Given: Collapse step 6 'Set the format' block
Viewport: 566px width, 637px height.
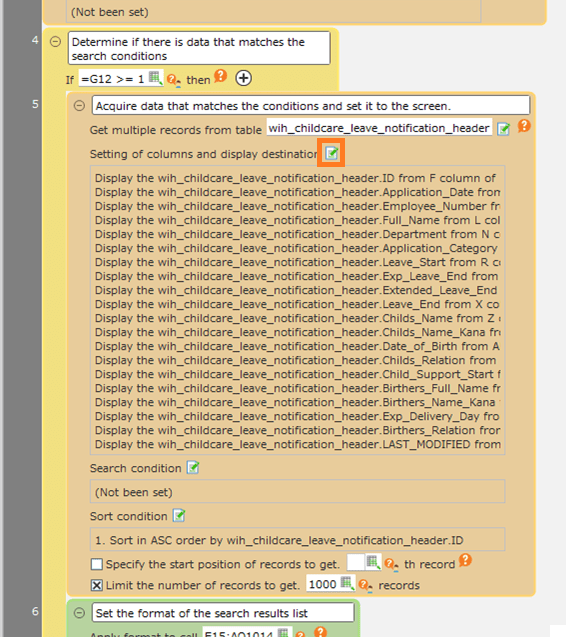Looking at the screenshot, I should point(79,613).
